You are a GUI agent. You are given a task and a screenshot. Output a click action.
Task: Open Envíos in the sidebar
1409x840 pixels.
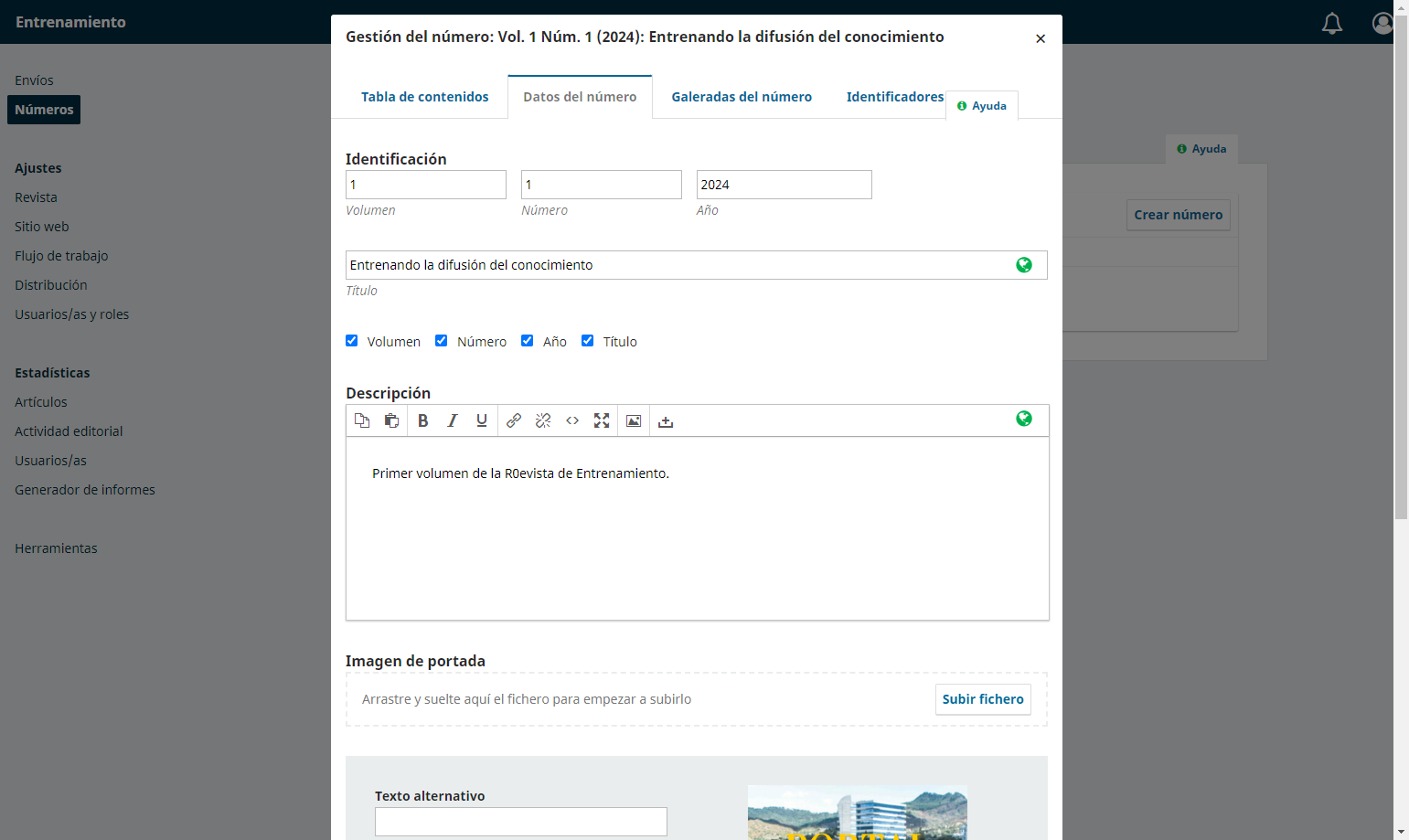coord(34,80)
